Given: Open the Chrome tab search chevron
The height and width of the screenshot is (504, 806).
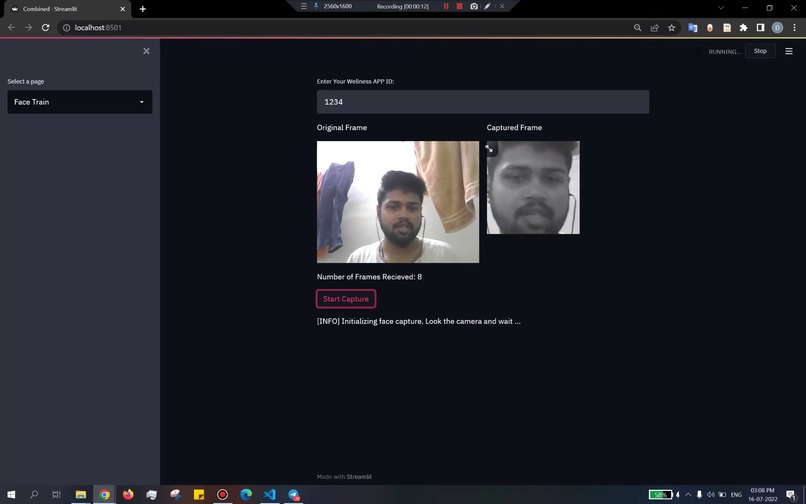Looking at the screenshot, I should point(721,8).
